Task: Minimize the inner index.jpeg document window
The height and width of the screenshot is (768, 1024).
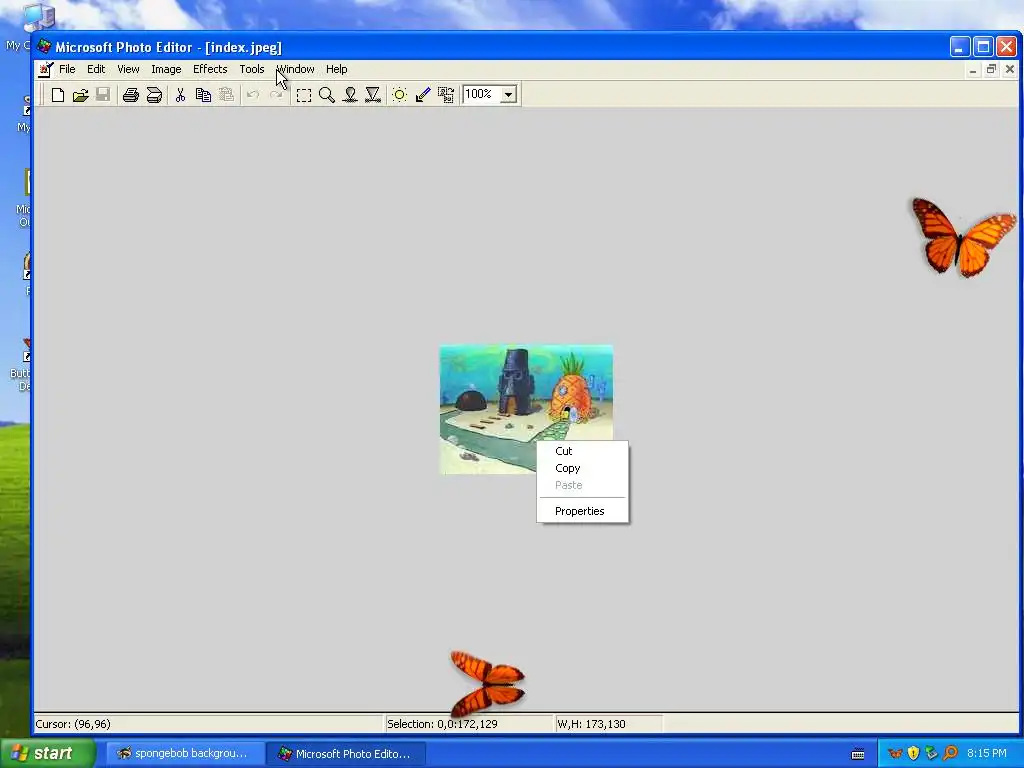Action: (x=973, y=69)
